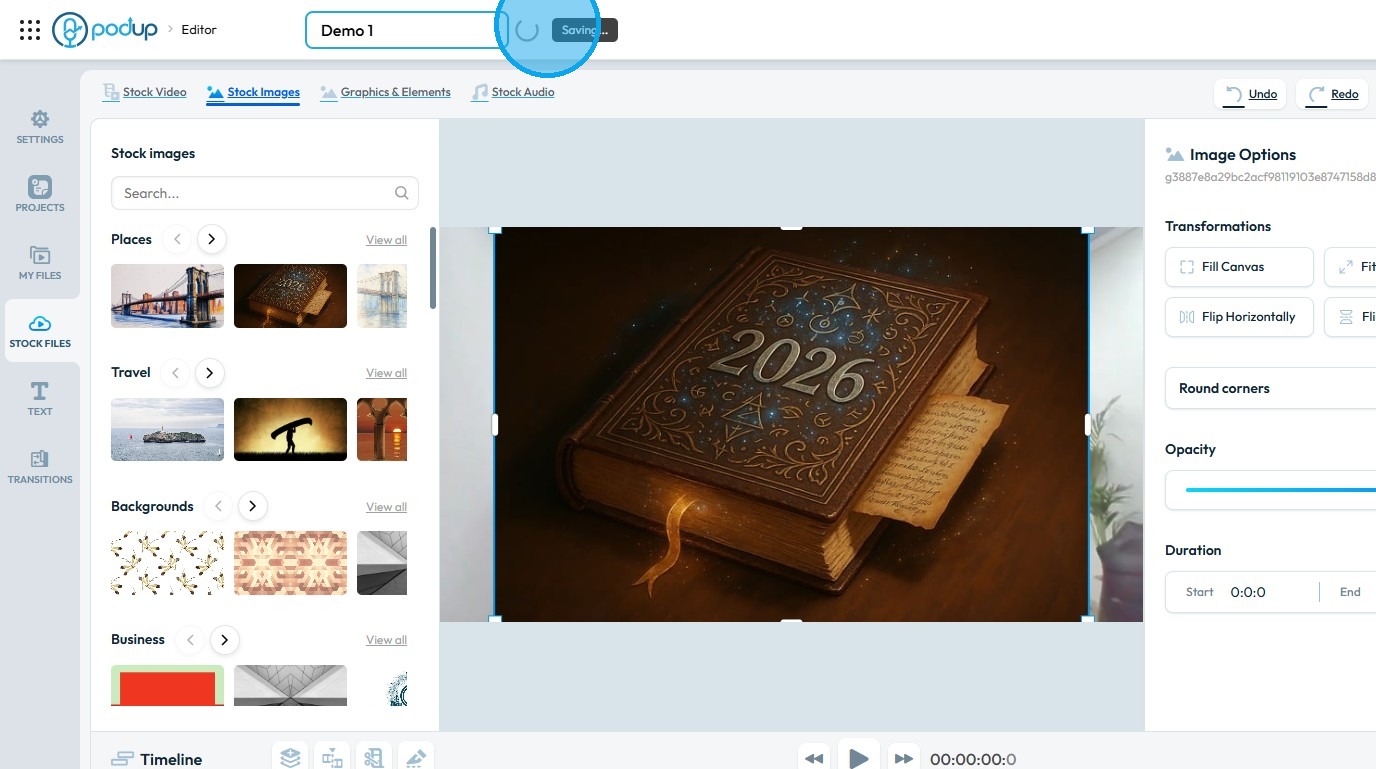Click the Flip Horizontally button
This screenshot has width=1376, height=769.
pos(1239,317)
